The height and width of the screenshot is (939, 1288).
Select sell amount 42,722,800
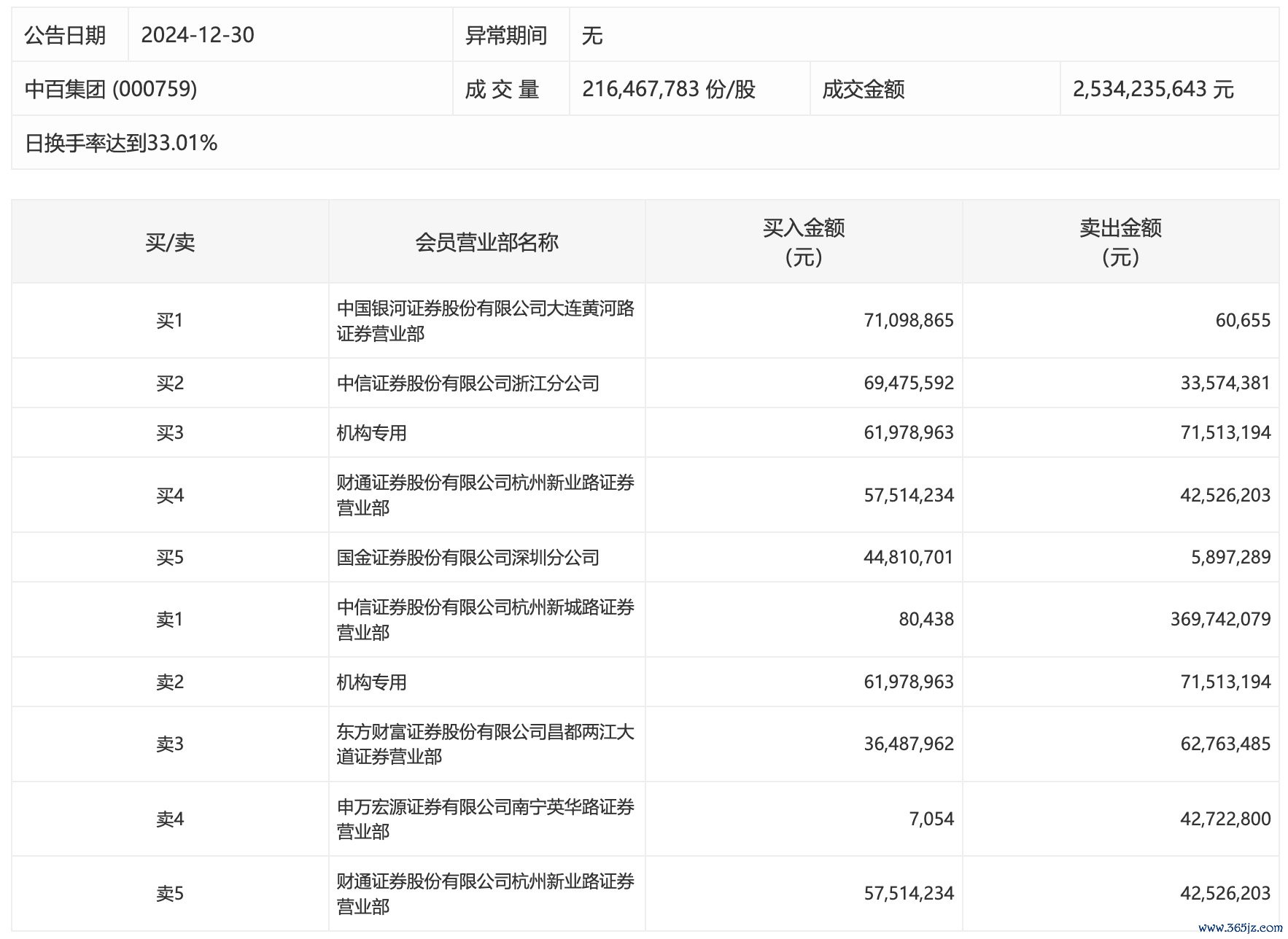click(x=1225, y=819)
